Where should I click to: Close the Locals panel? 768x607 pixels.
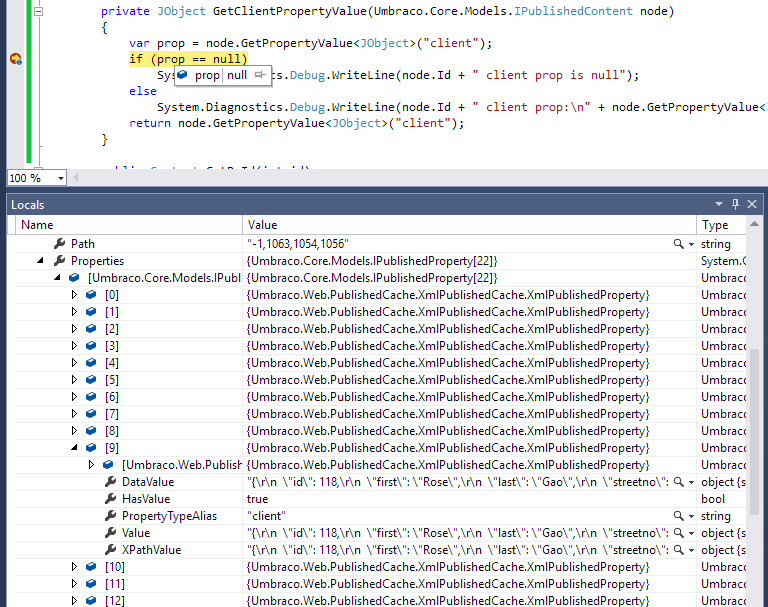coord(752,204)
